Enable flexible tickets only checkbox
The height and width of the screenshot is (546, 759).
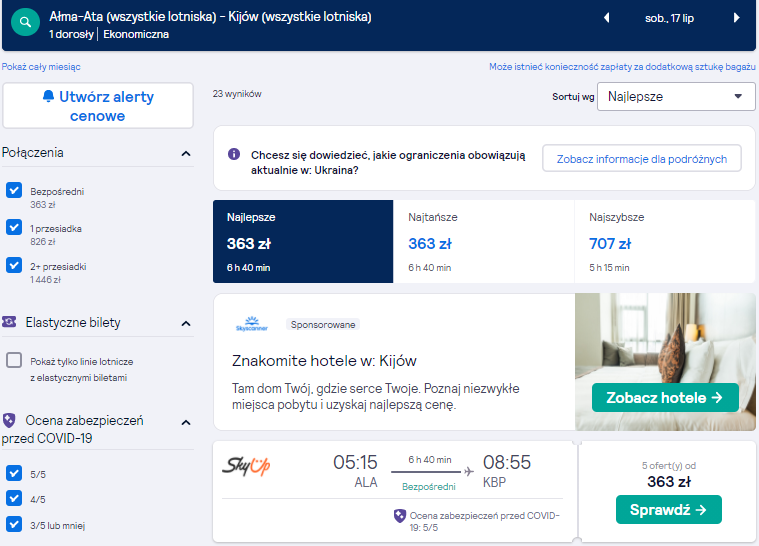click(14, 360)
